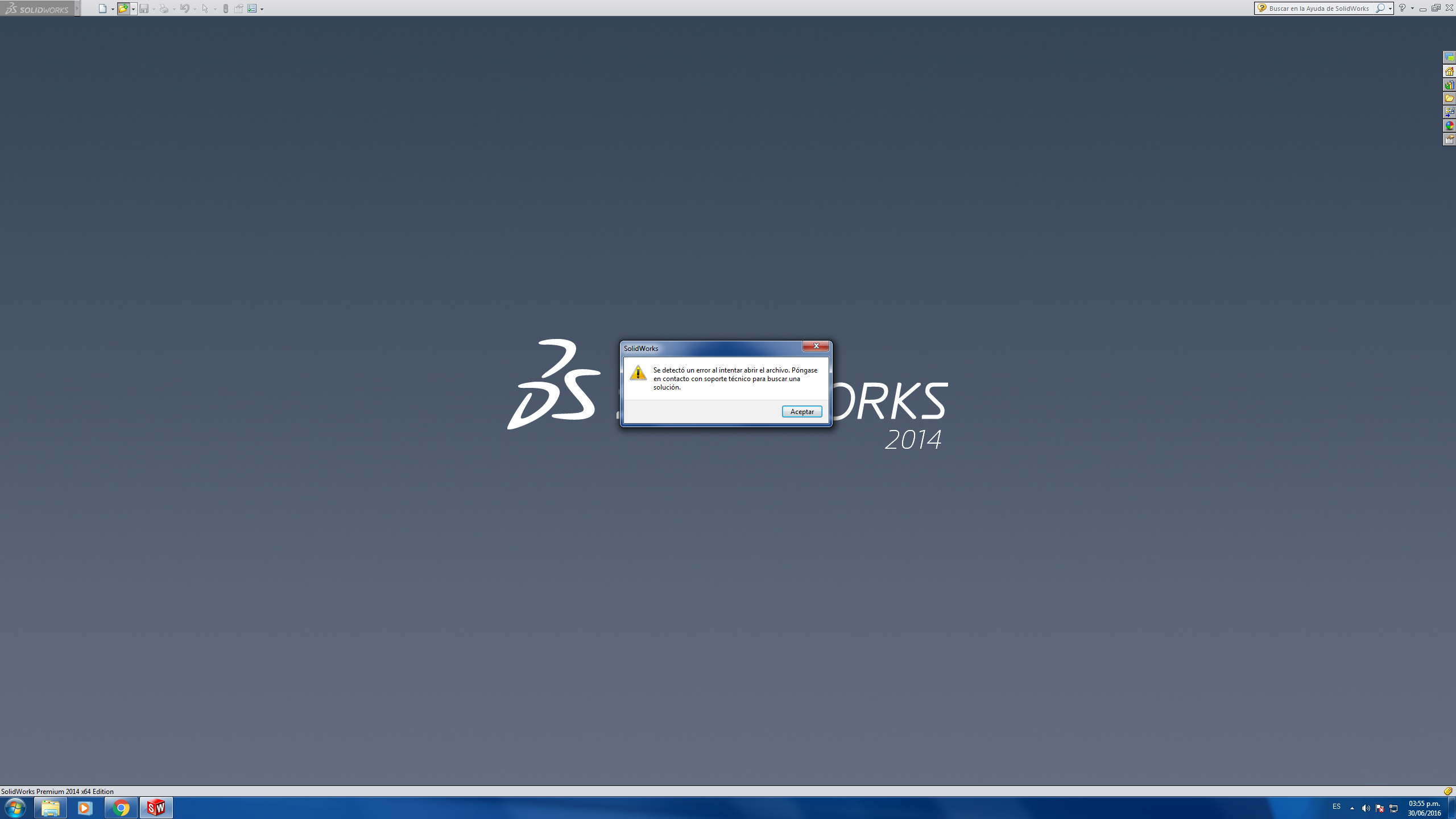The height and width of the screenshot is (819, 1456).
Task: Click the Open file folder icon
Action: 123,9
